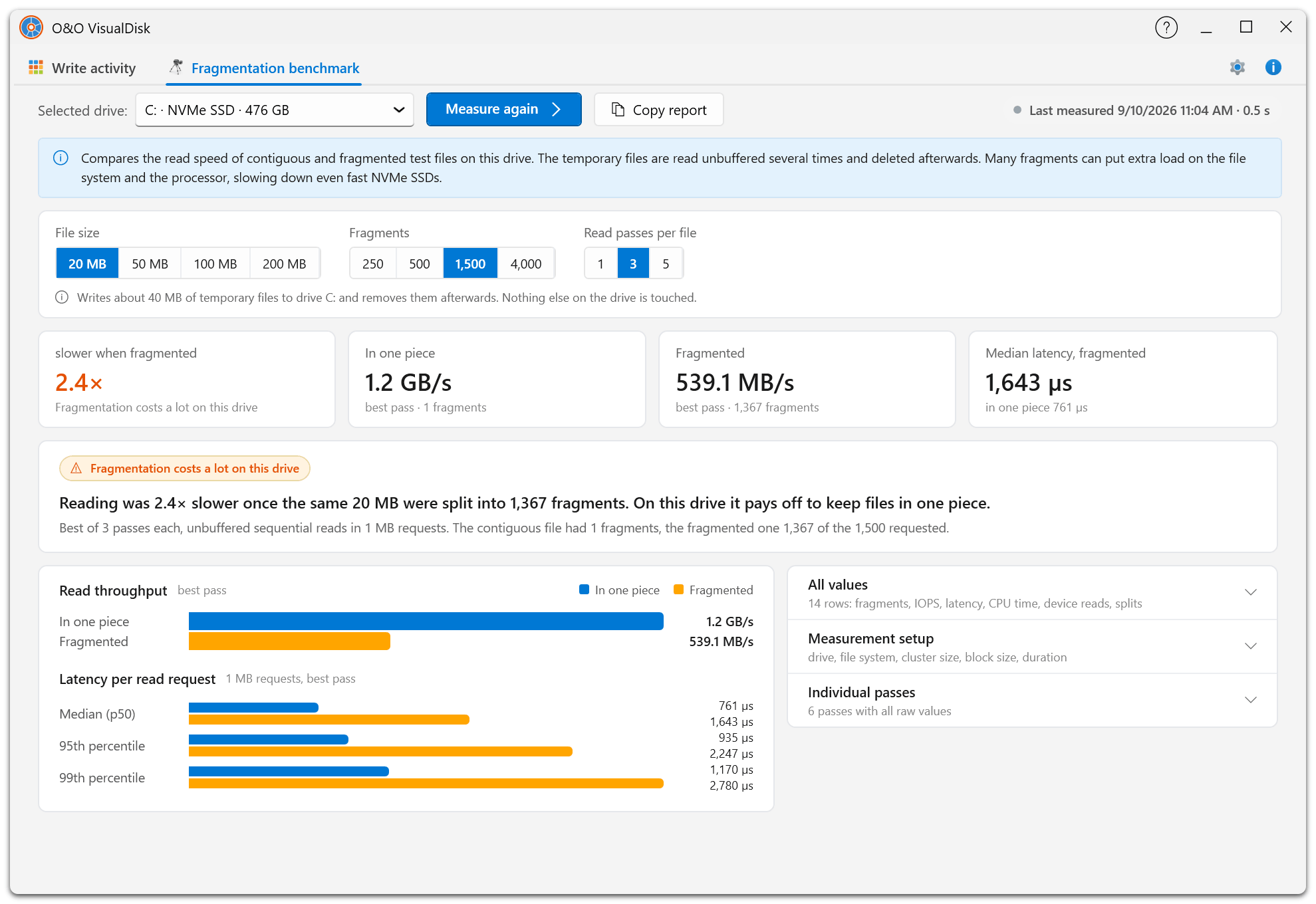Minimize the VisualDisk window
Image resolution: width=1316 pixels, height=904 pixels.
[1206, 27]
